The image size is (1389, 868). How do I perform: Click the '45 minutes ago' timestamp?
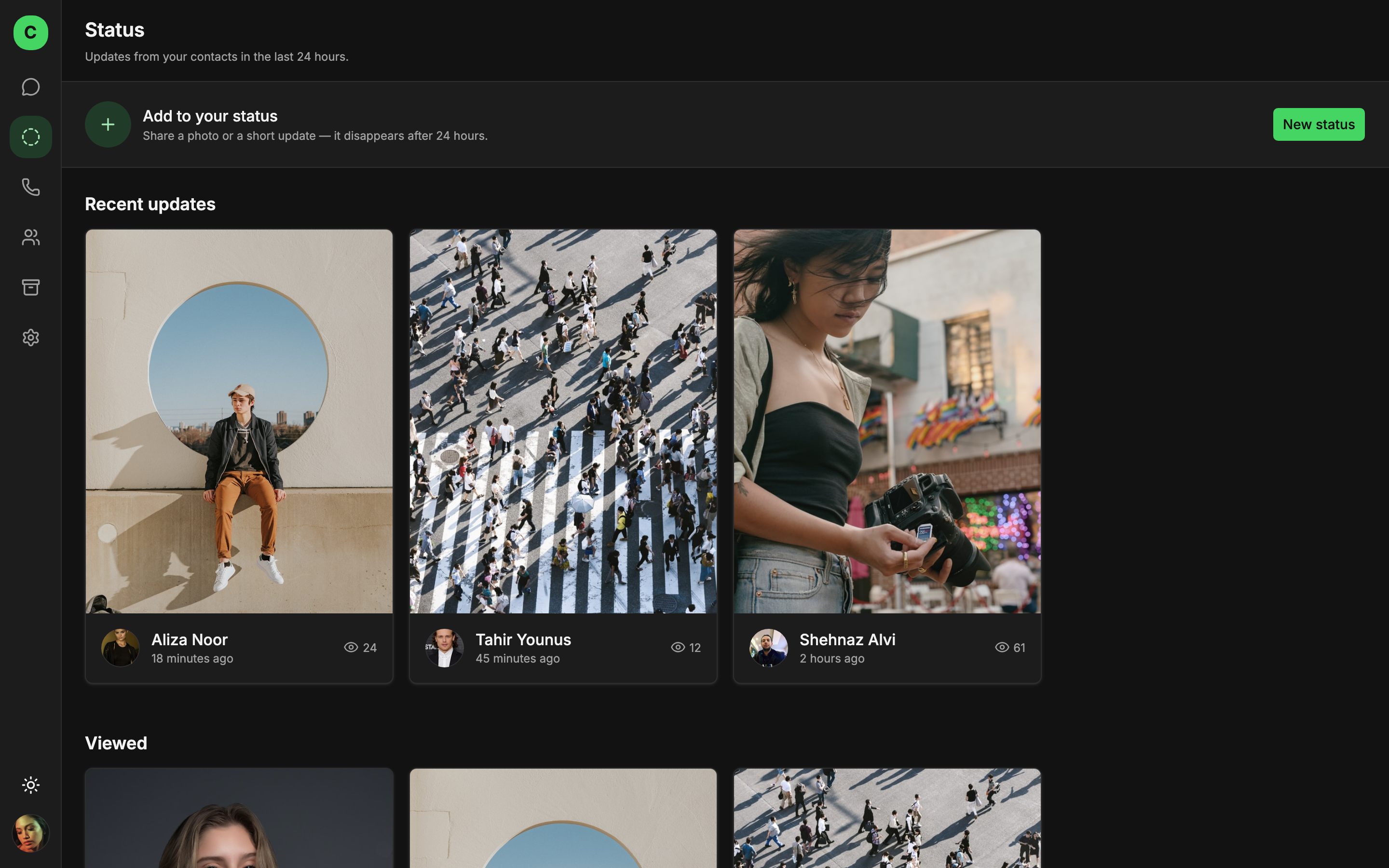click(517, 658)
